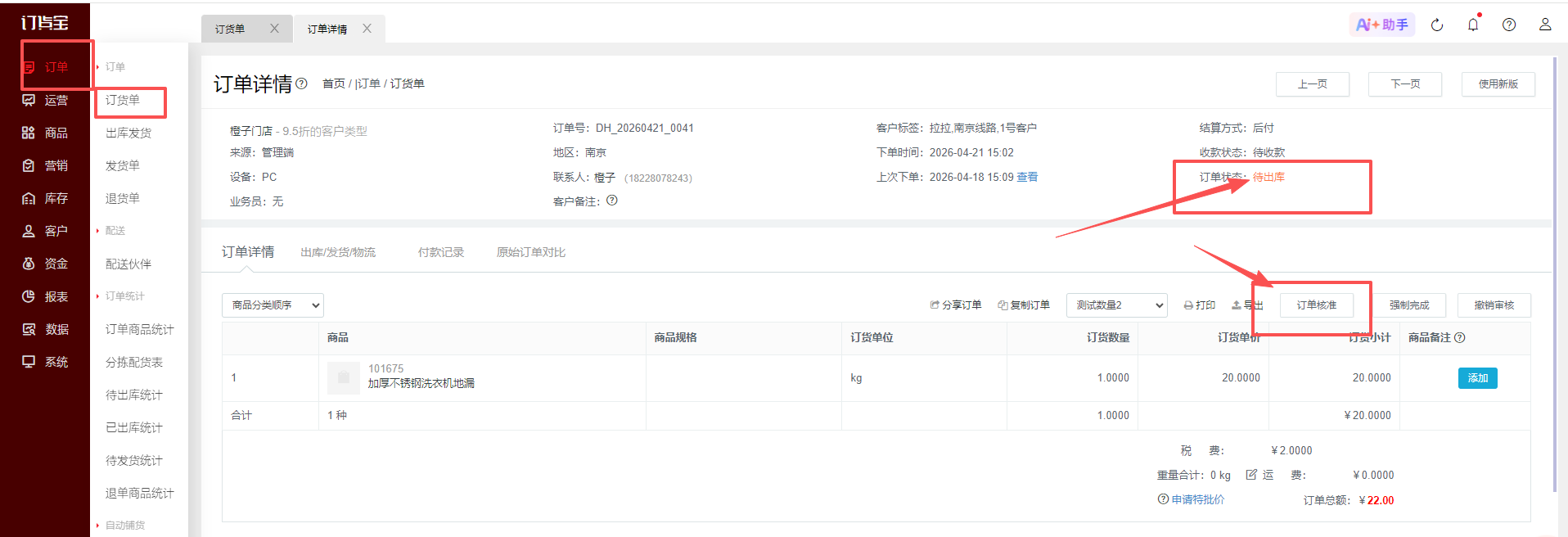Close the 订货单 tab

coord(274,29)
